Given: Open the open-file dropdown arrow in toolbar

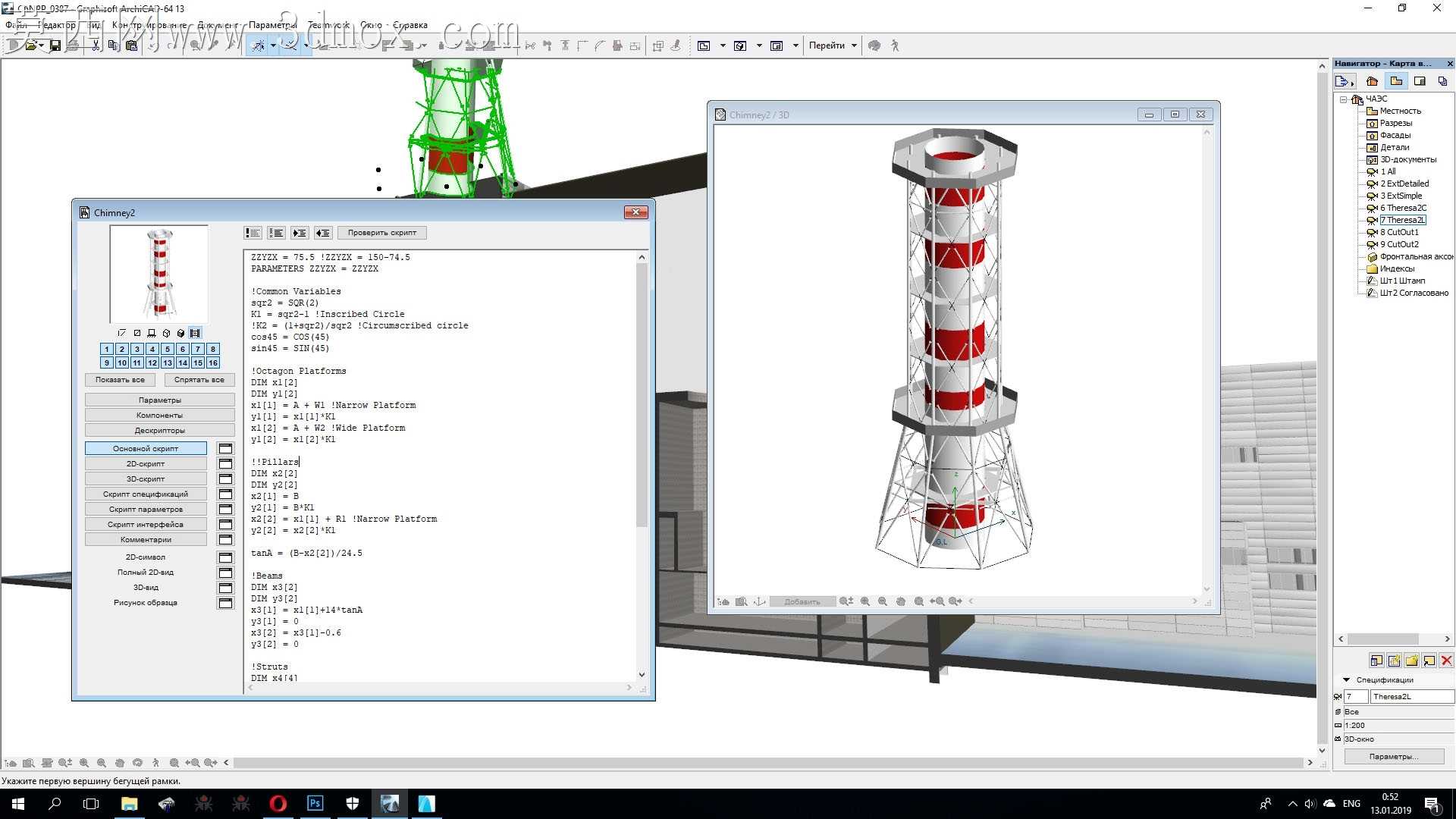Looking at the screenshot, I should (41, 45).
